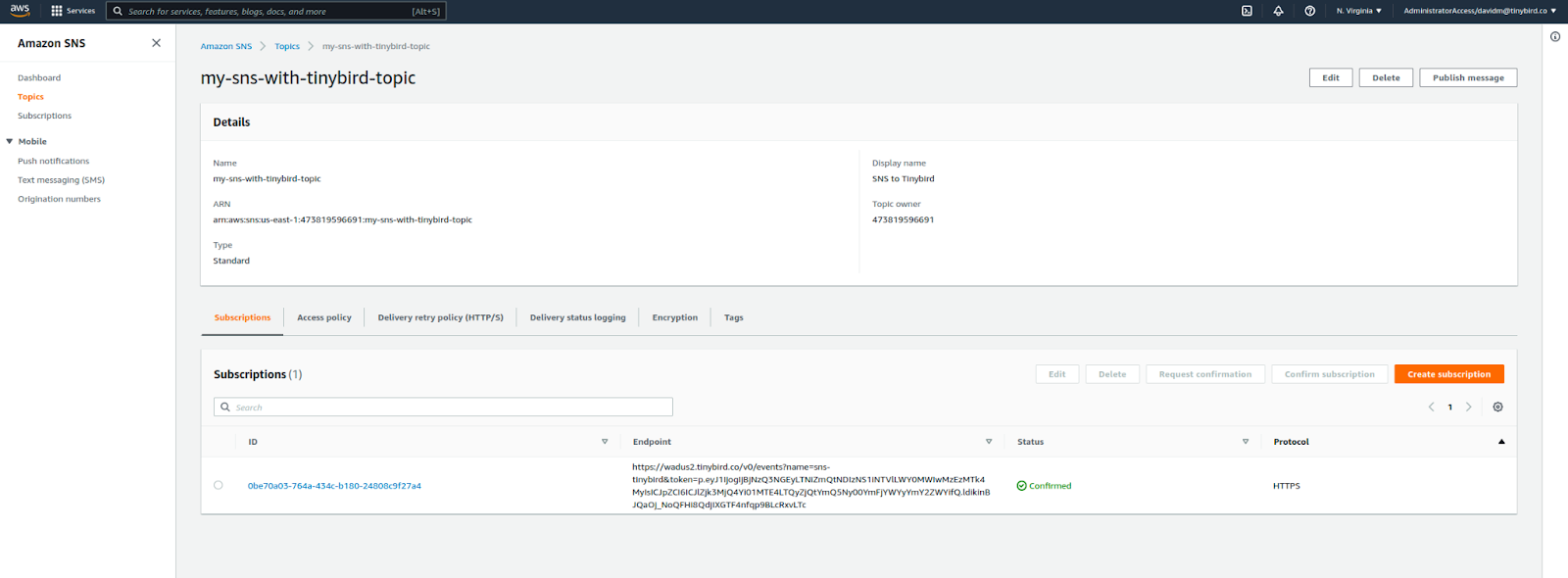
Task: Launch the CloudShell terminal icon
Action: pyautogui.click(x=1247, y=11)
